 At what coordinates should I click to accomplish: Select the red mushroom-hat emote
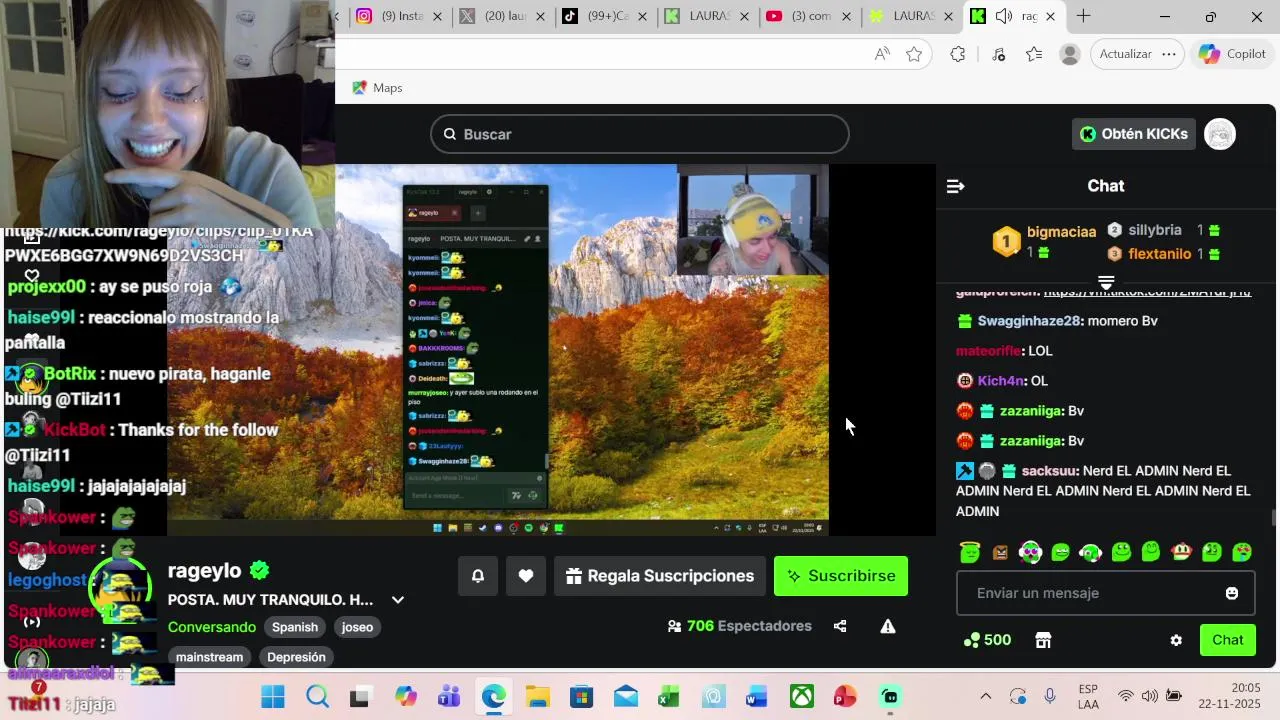(x=1182, y=551)
